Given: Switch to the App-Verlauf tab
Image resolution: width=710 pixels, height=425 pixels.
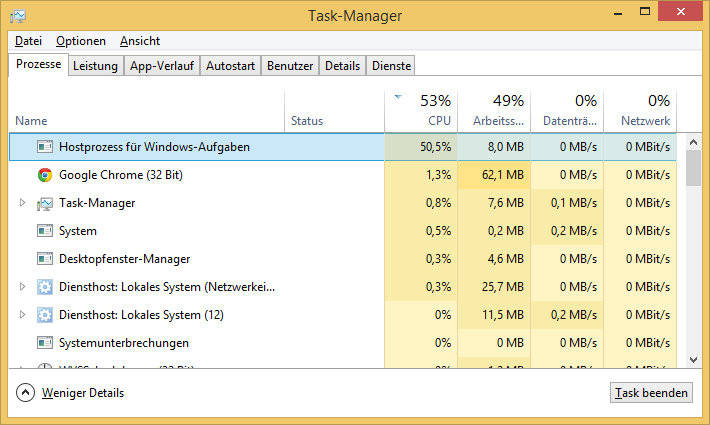Looking at the screenshot, I should [162, 66].
